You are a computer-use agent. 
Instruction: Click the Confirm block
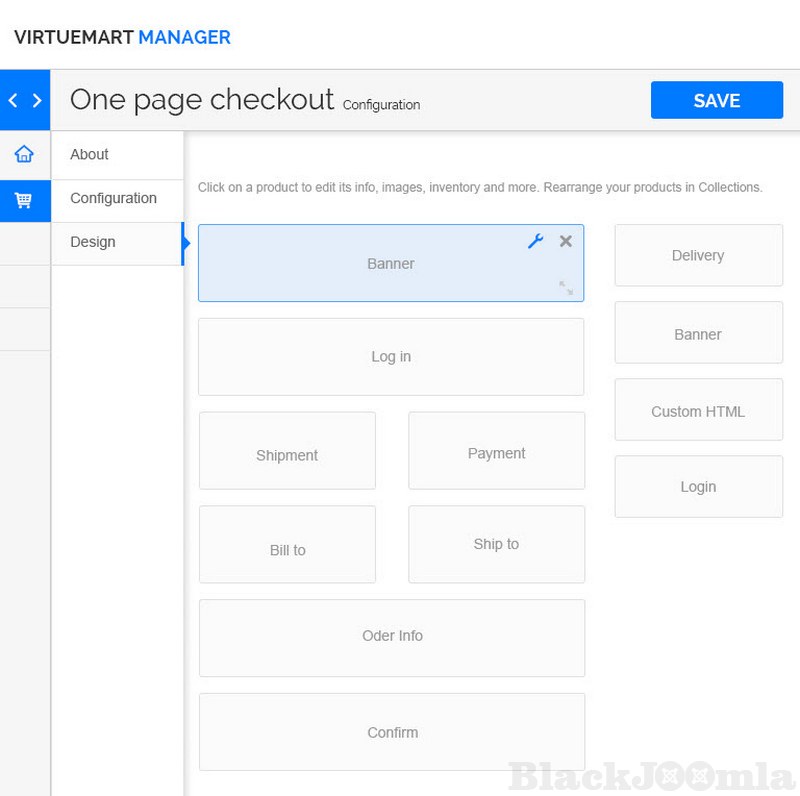point(392,732)
